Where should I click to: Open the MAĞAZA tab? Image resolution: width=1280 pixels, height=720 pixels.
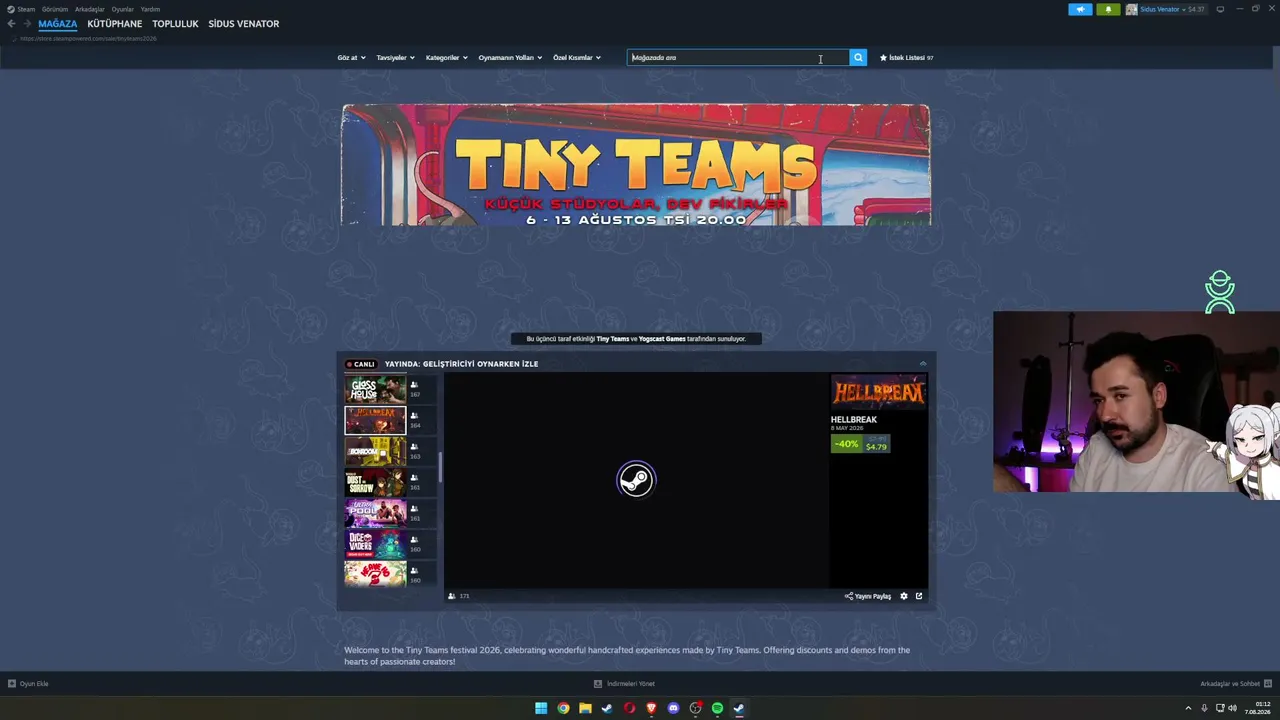57,24
